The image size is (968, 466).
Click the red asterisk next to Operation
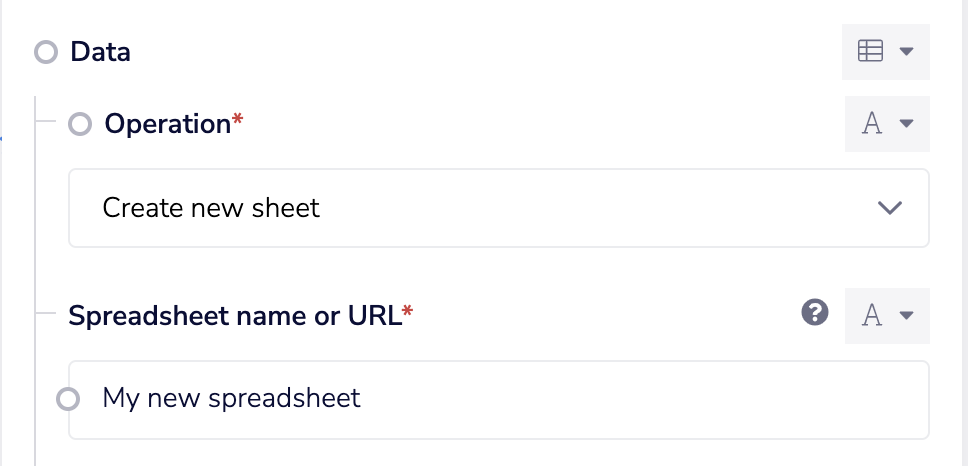point(238,122)
